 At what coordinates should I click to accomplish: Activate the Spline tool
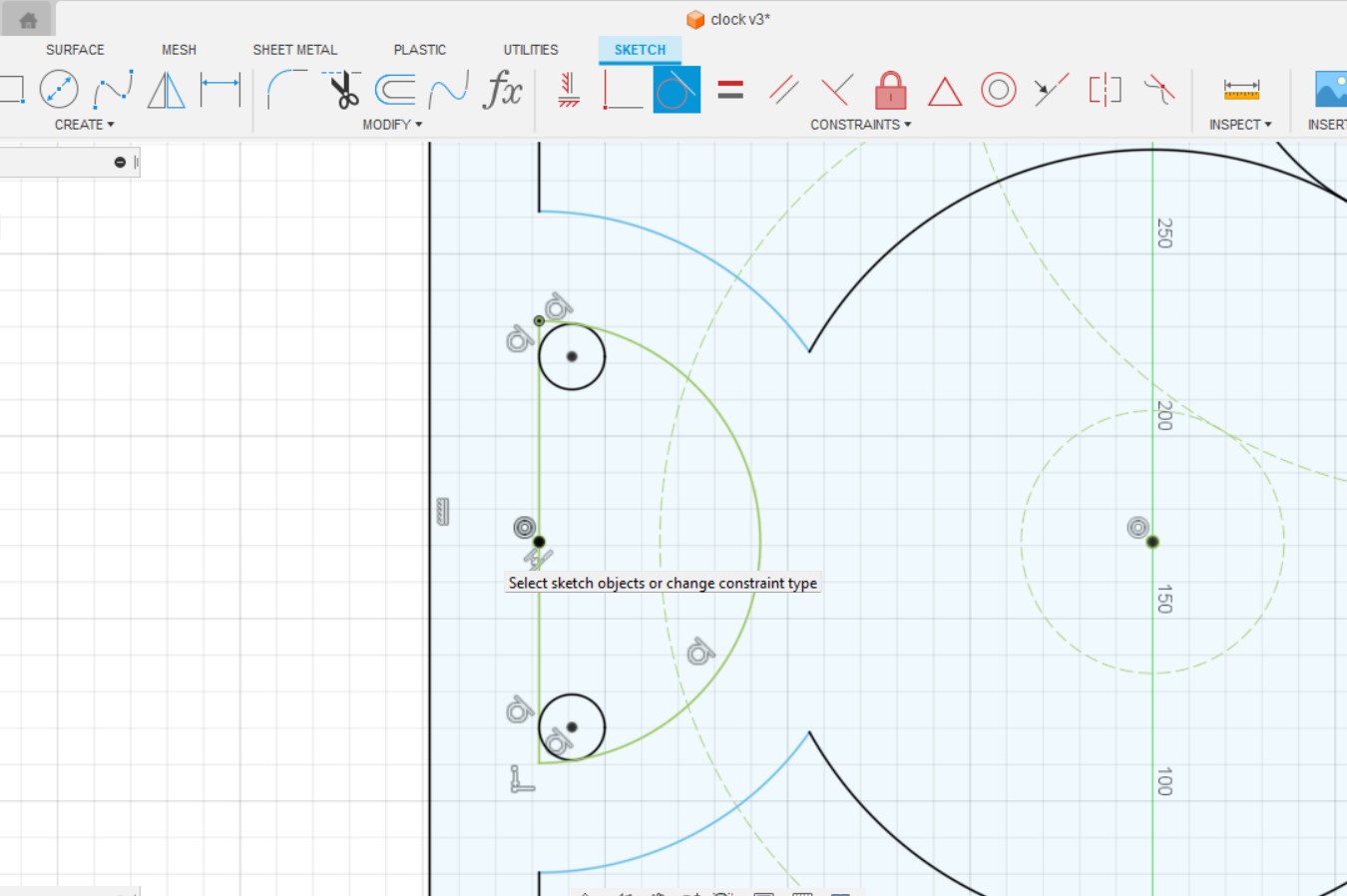point(112,89)
